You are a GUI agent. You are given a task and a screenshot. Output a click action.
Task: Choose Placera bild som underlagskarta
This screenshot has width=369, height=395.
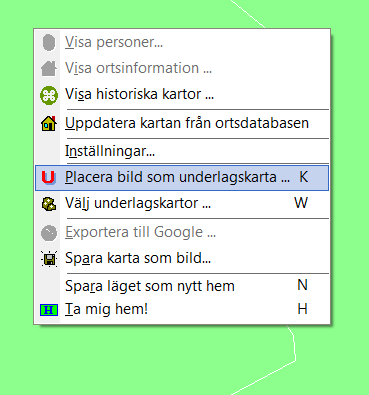tap(182, 178)
